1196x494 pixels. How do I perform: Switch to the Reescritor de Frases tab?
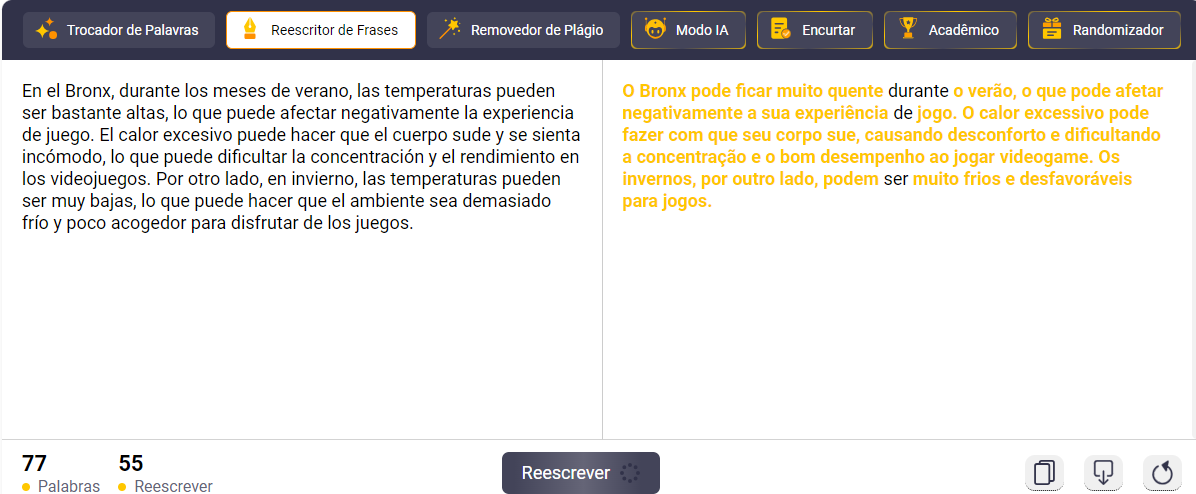pyautogui.click(x=320, y=30)
